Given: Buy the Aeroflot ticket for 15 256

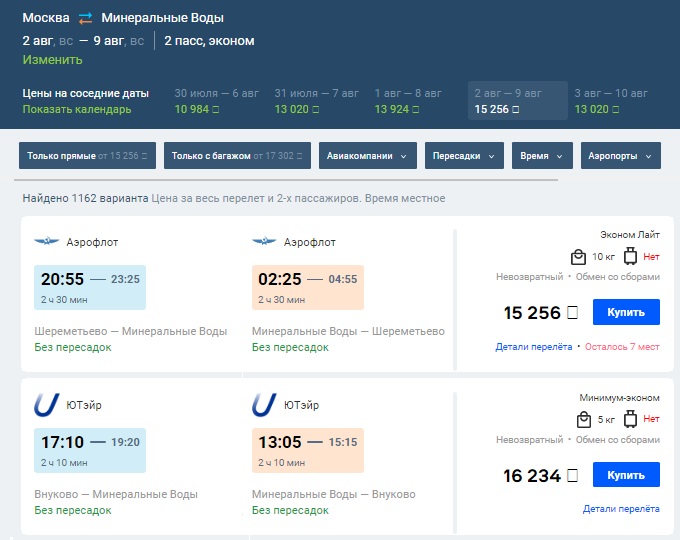Looking at the screenshot, I should (626, 312).
